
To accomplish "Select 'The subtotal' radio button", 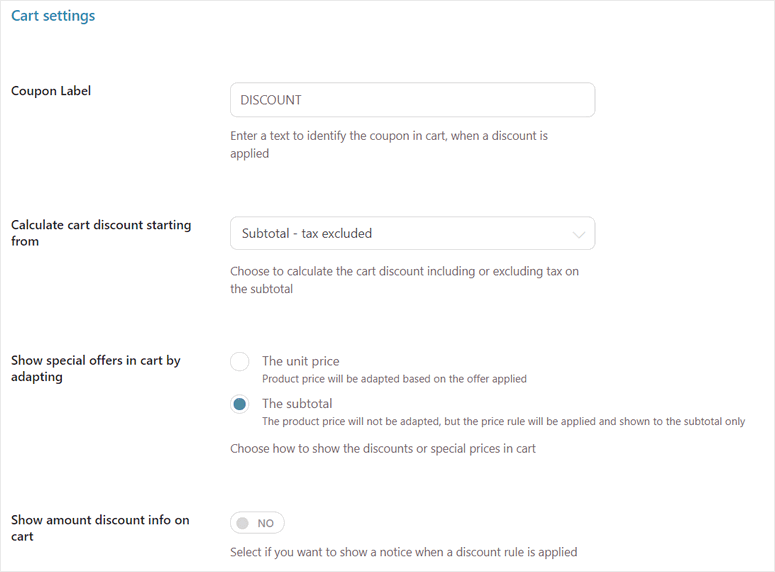I will 240,405.
